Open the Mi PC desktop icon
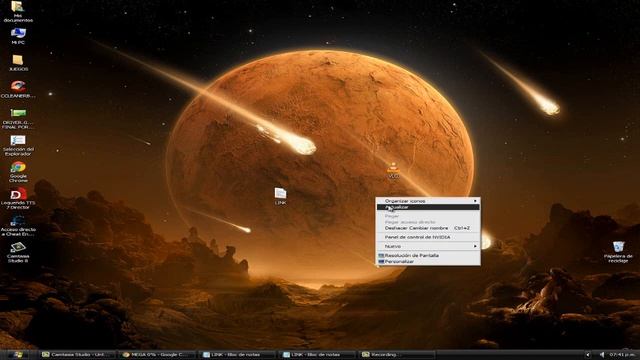Viewport: 640px width, 360px height. click(18, 36)
